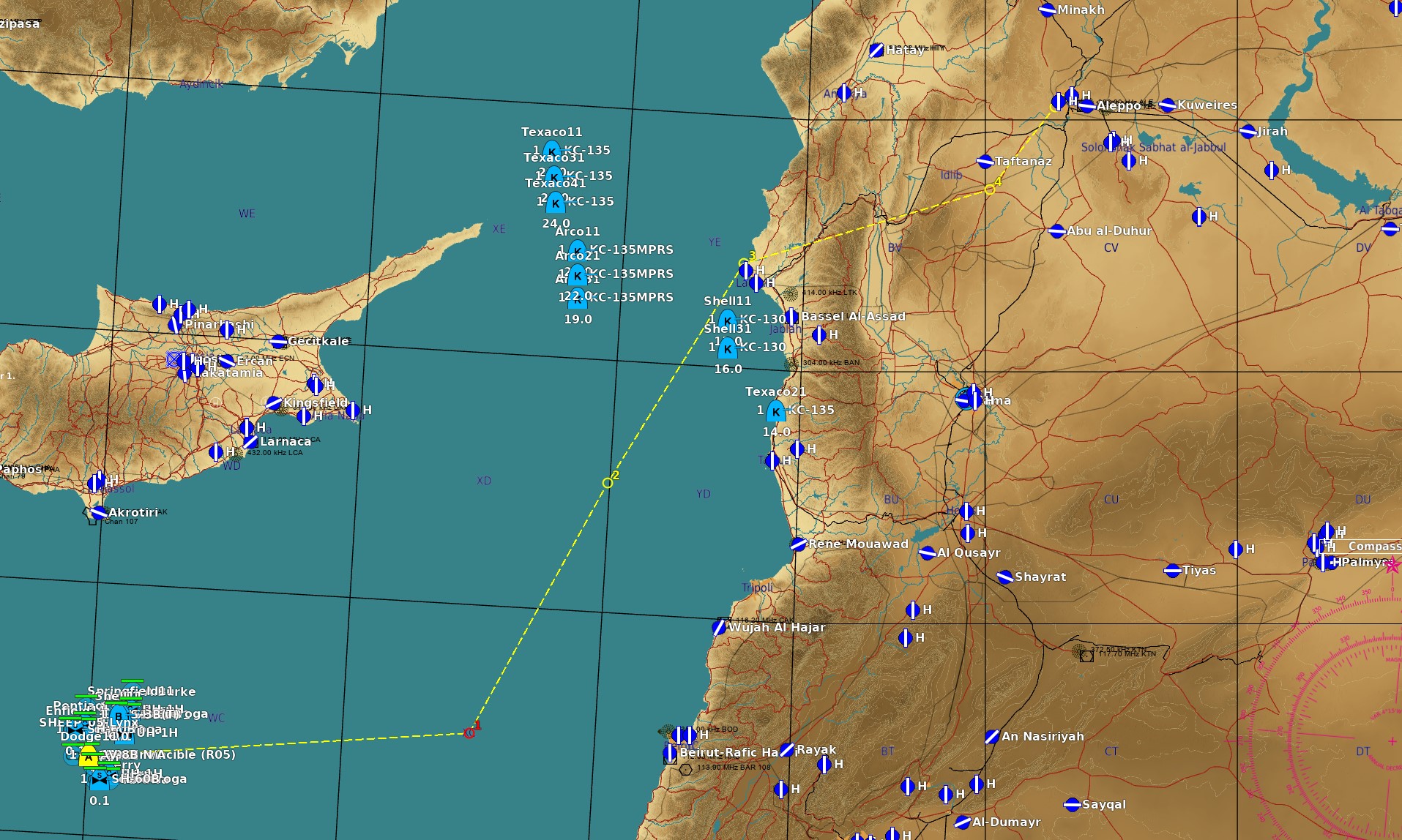The height and width of the screenshot is (840, 1402).
Task: Select the Sayqal airbase icon
Action: coord(1073,804)
